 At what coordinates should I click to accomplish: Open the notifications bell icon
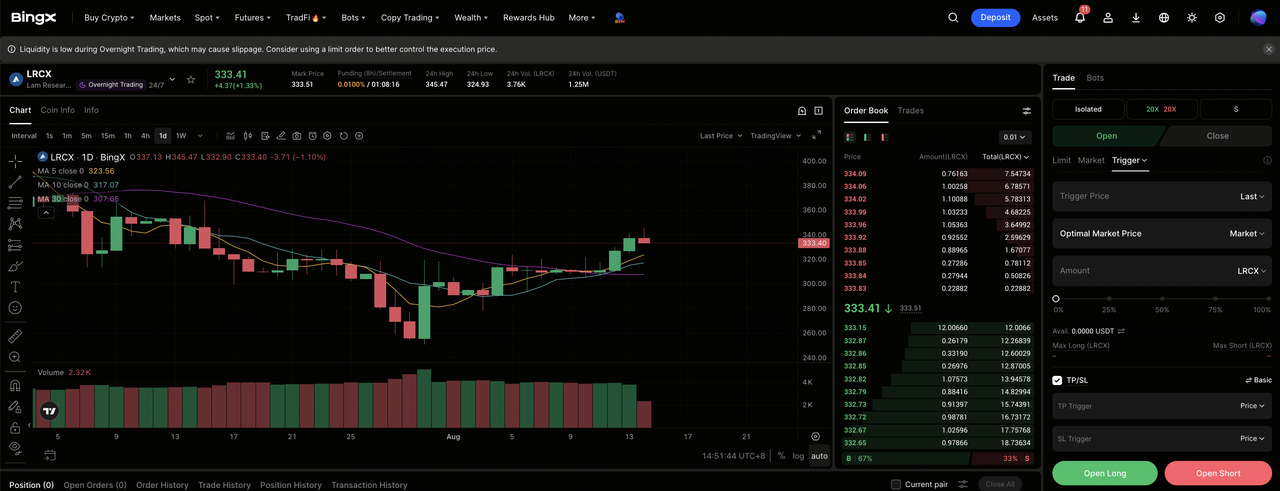pyautogui.click(x=1080, y=17)
